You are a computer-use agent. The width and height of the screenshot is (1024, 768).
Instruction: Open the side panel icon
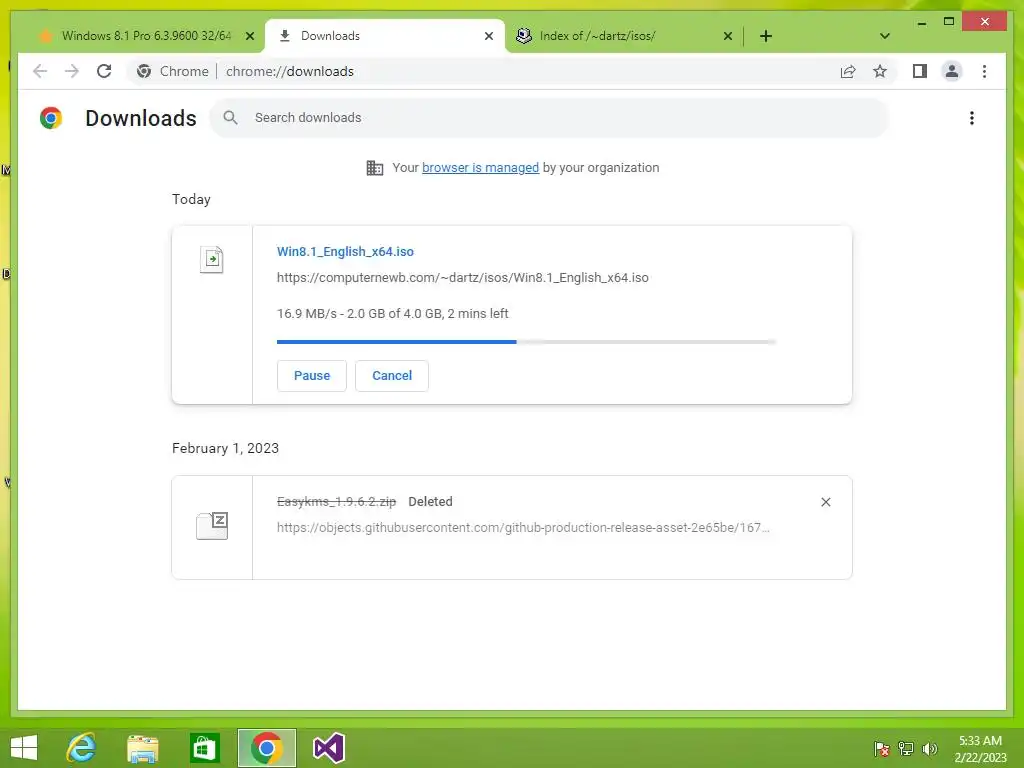[x=920, y=71]
